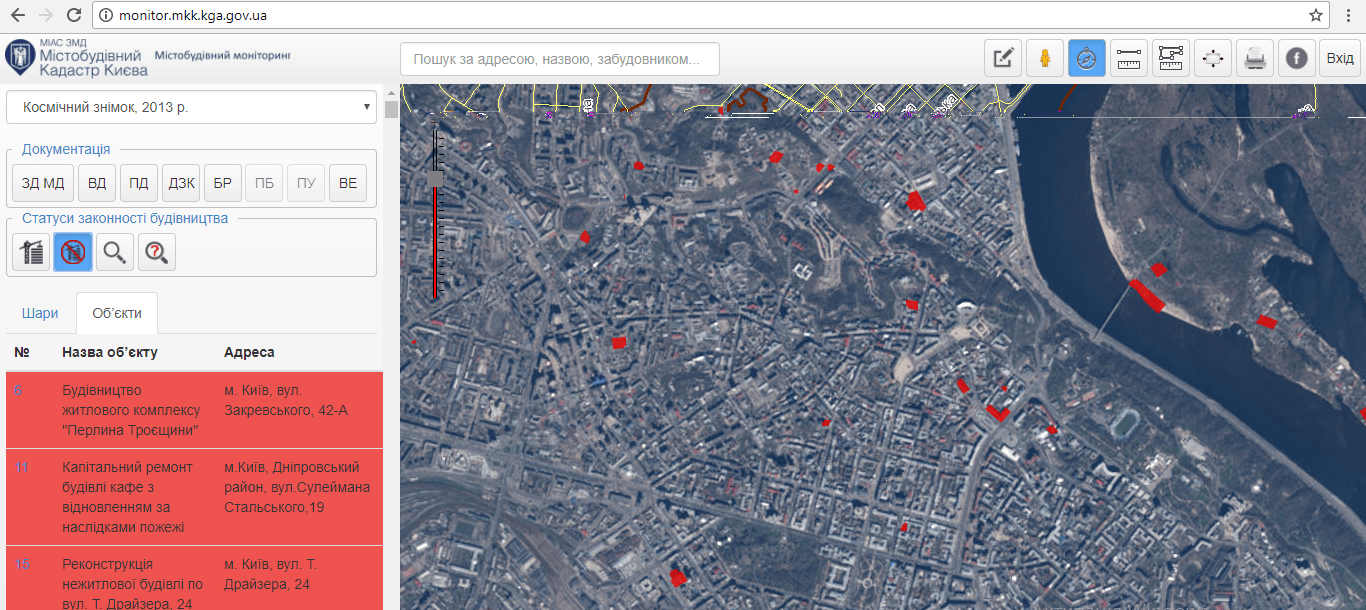
Task: Toggle the blue compass navigation tool
Action: [1087, 59]
